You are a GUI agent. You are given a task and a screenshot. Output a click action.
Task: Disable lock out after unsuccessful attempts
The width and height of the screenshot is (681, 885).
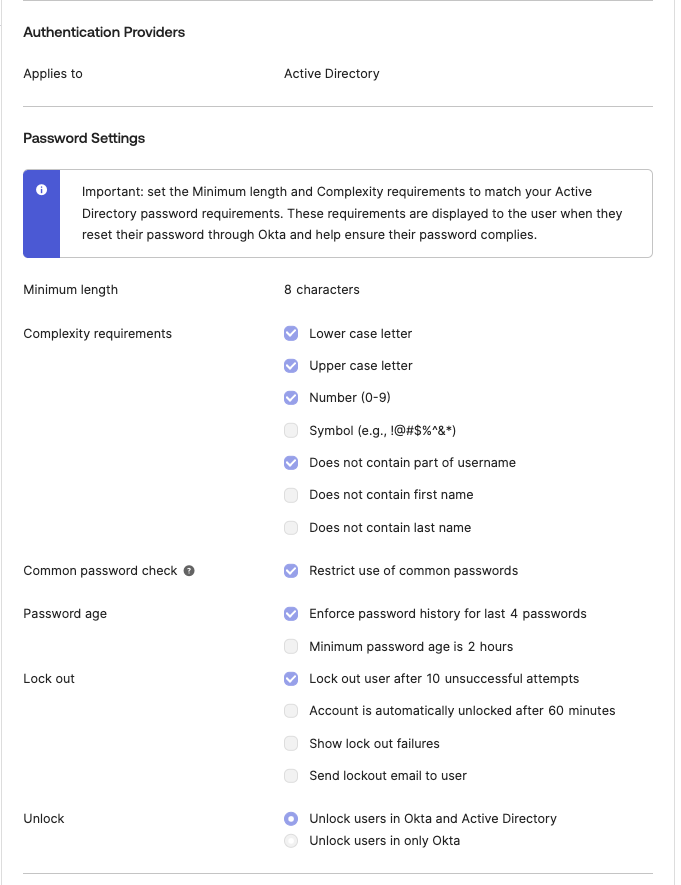tap(290, 678)
